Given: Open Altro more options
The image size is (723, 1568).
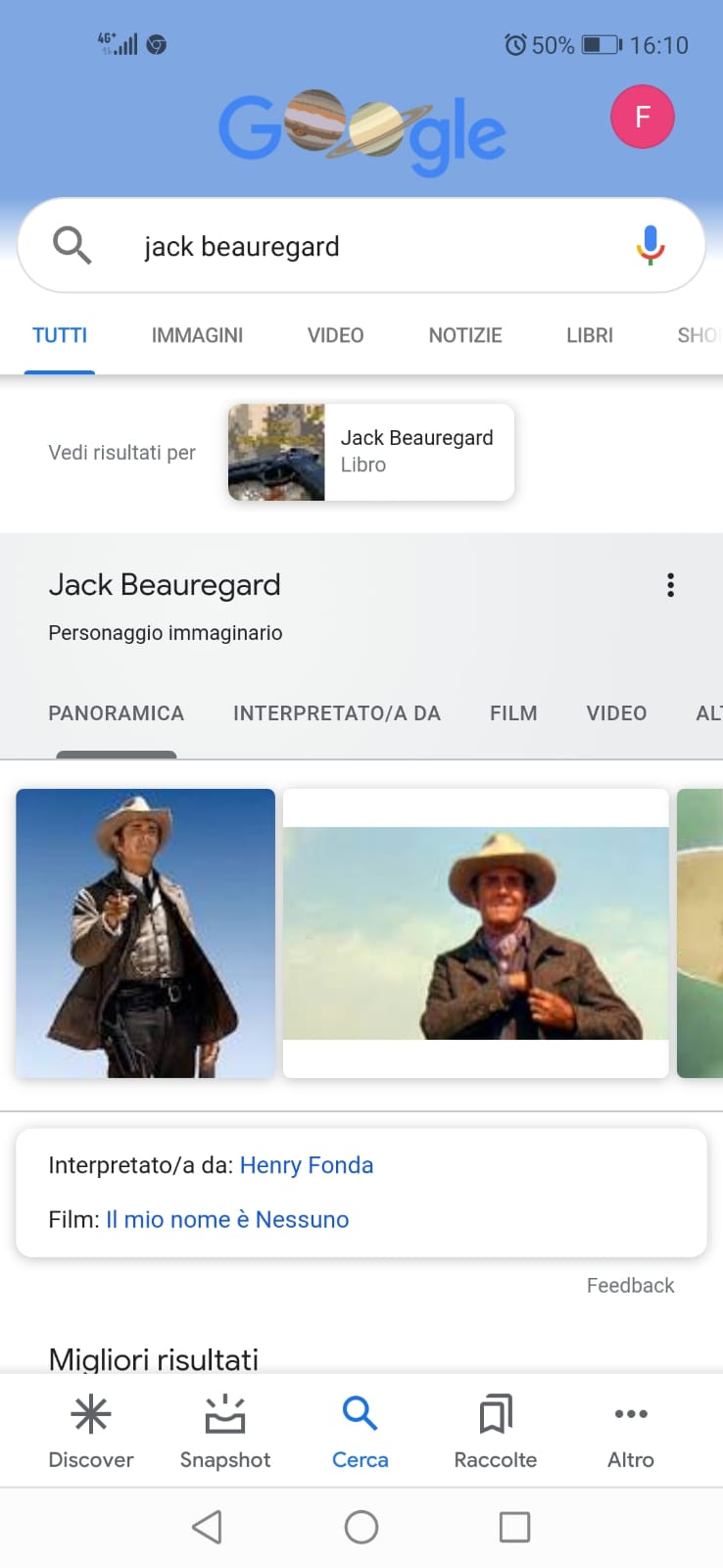Looking at the screenshot, I should point(631,1431).
